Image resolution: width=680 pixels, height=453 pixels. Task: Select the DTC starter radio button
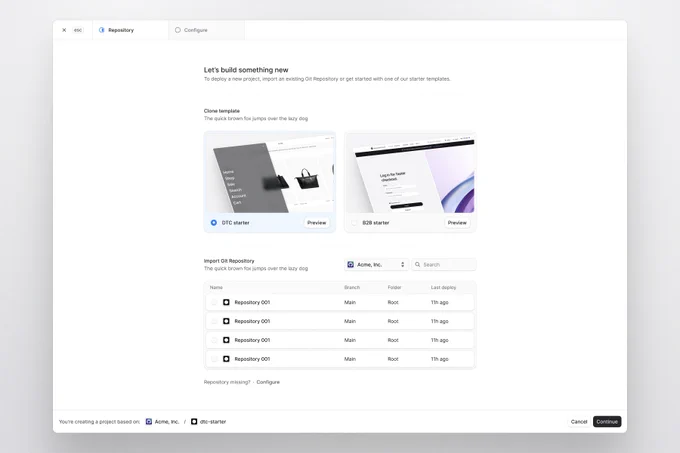(214, 223)
